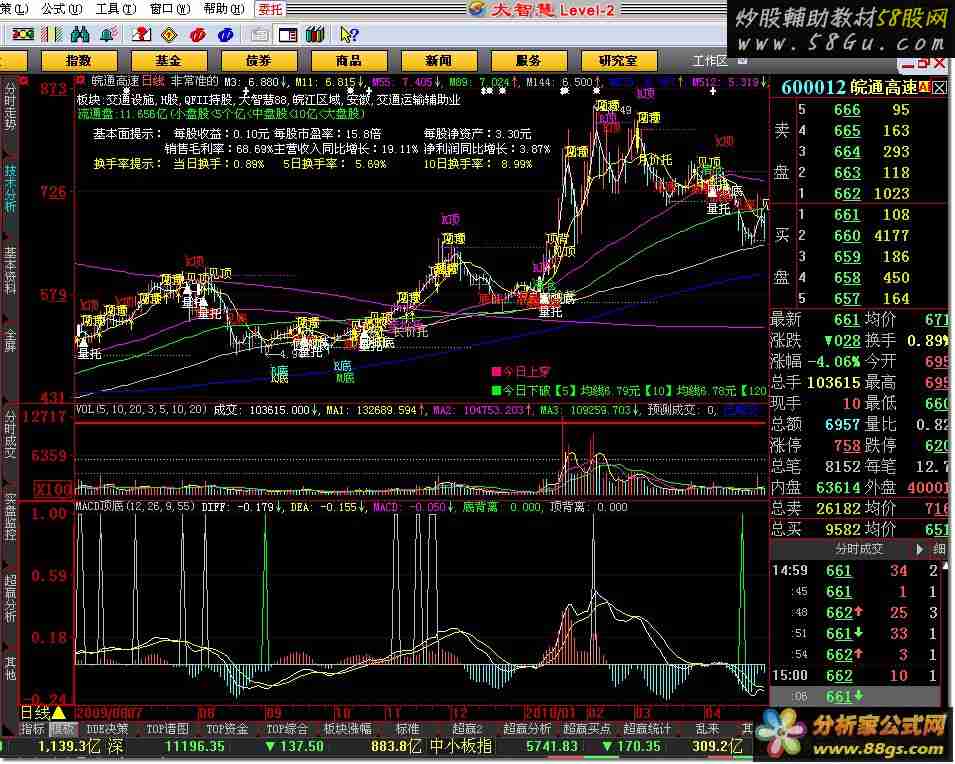The width and height of the screenshot is (955, 764).
Task: Click the traffic-light indicator toolbar icon
Action: pos(23,34)
